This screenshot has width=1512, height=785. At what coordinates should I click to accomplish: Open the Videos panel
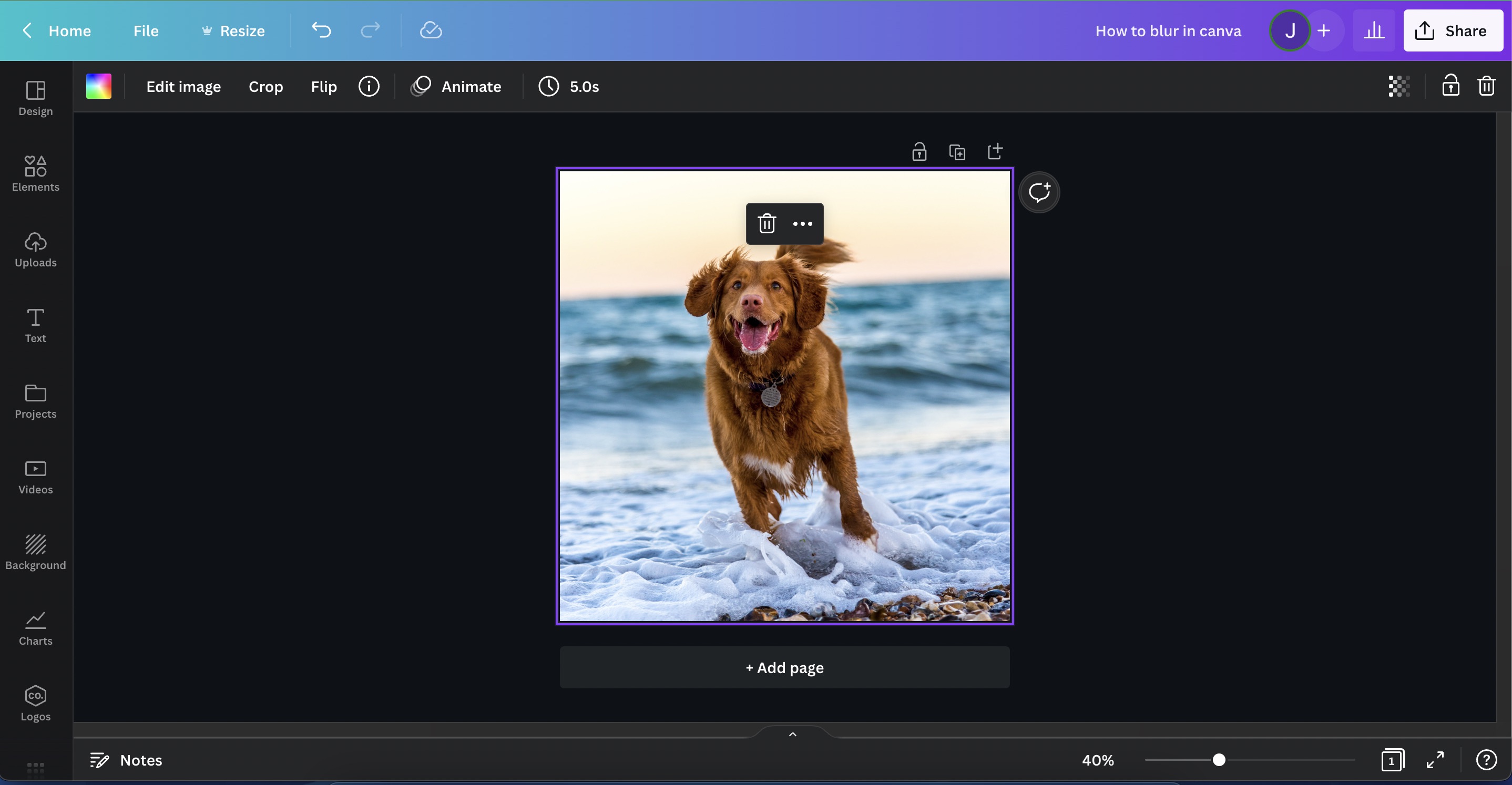click(x=35, y=477)
